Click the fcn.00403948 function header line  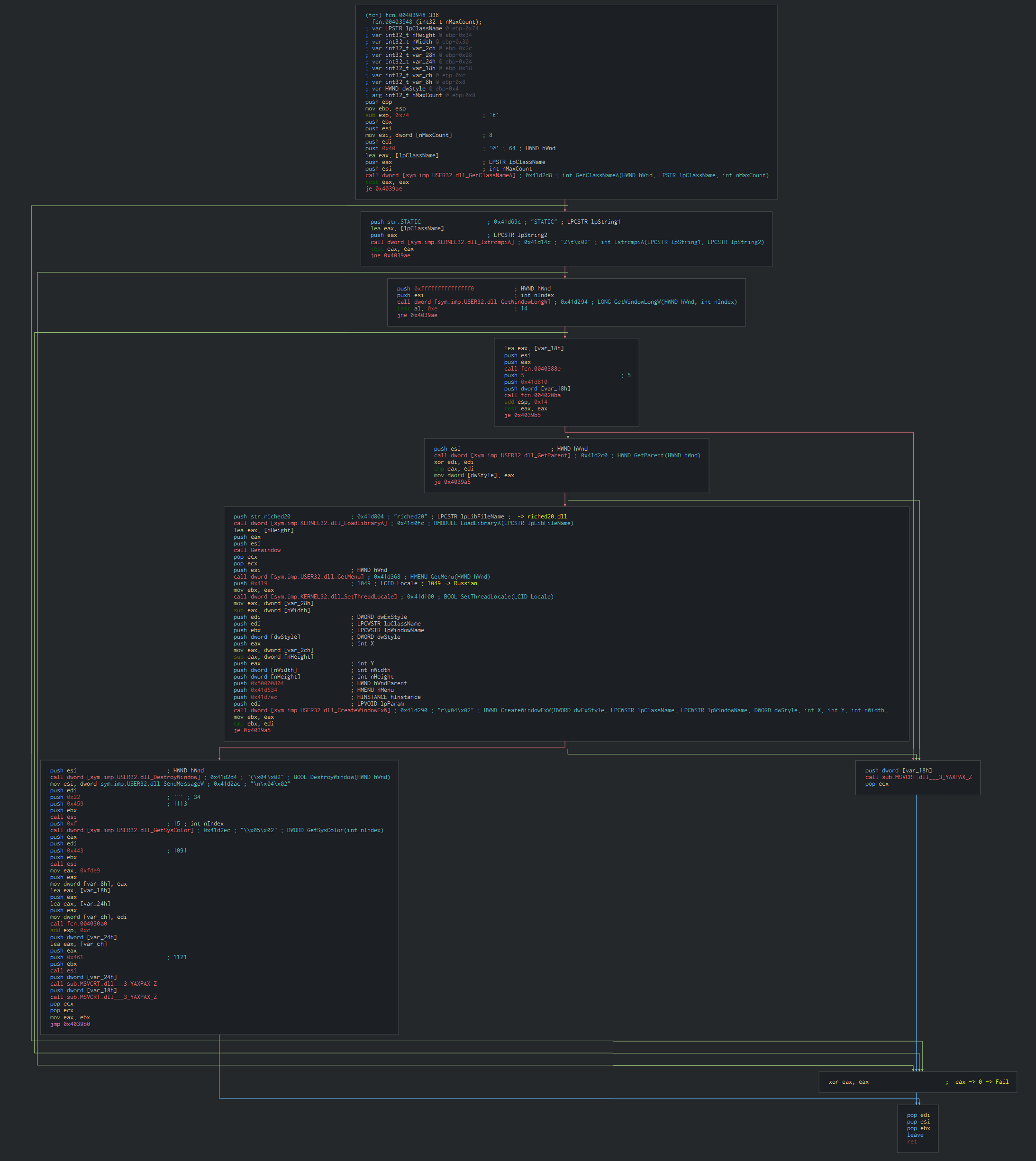[x=402, y=15]
